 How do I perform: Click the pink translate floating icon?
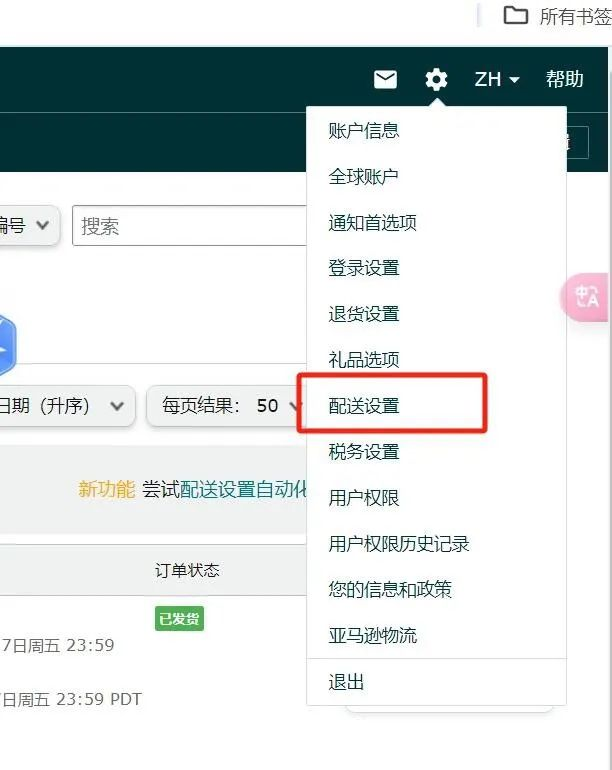(x=585, y=297)
